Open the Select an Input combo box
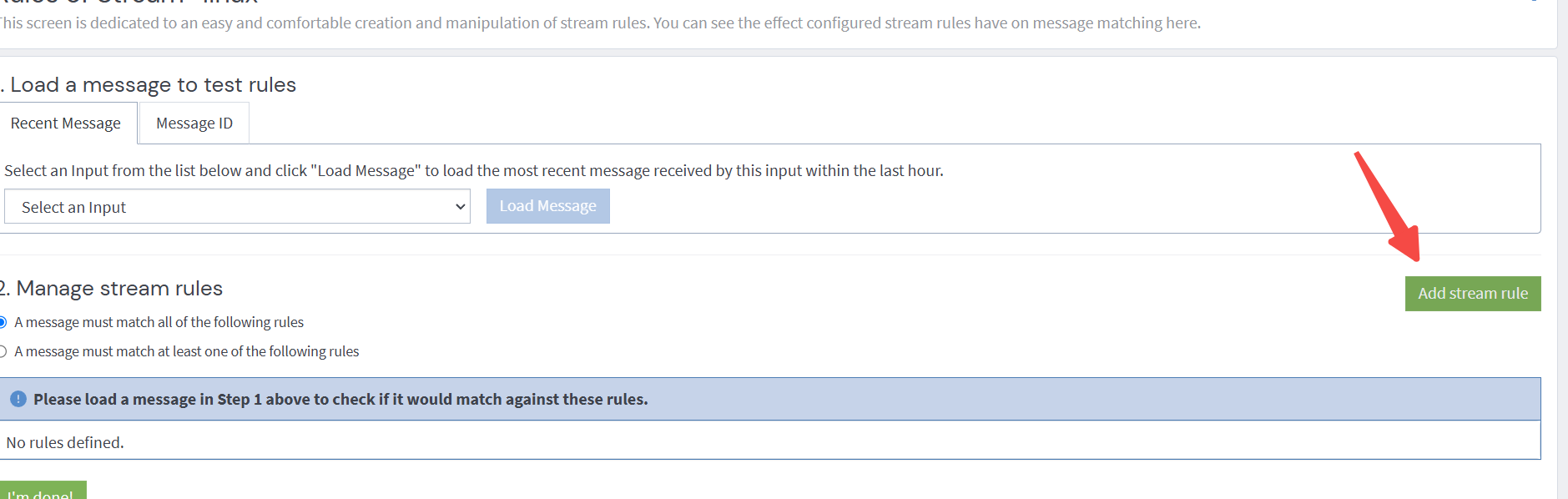 (x=237, y=206)
